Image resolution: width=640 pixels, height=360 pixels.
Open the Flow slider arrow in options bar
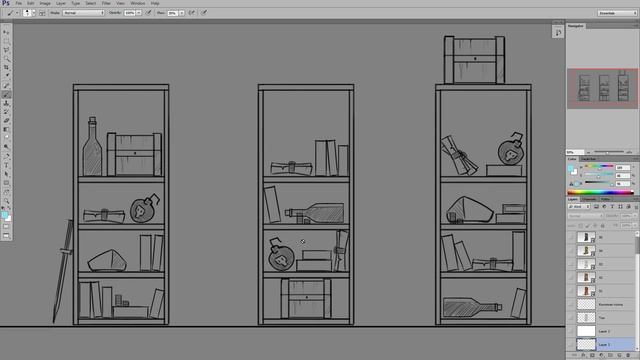pyautogui.click(x=182, y=13)
